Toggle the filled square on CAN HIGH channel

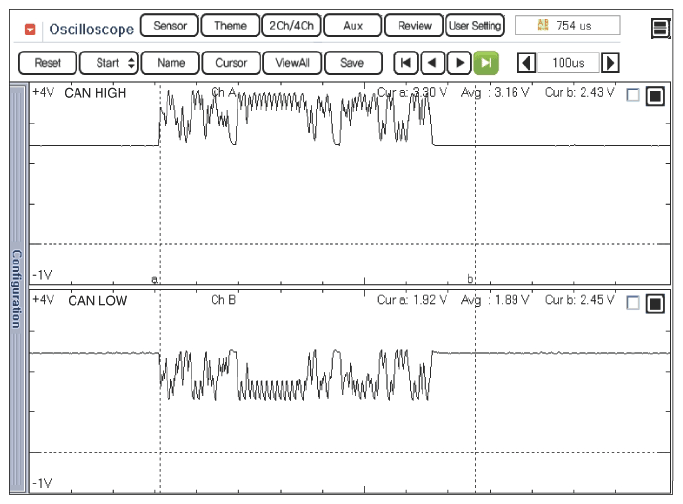point(655,96)
